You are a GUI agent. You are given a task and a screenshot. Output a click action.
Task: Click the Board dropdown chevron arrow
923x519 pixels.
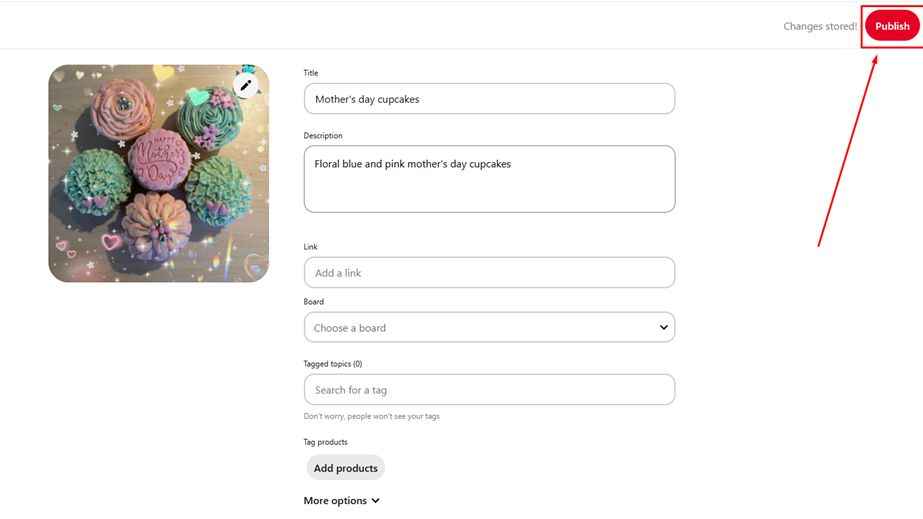[x=663, y=327]
